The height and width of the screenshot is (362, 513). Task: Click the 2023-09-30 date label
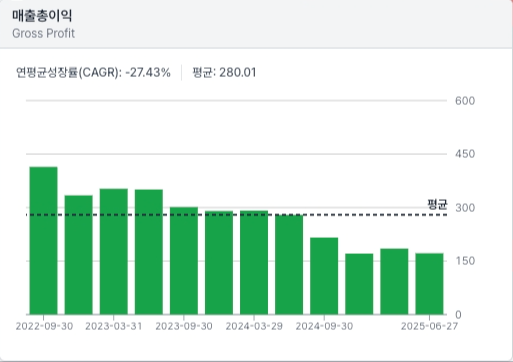tap(184, 326)
